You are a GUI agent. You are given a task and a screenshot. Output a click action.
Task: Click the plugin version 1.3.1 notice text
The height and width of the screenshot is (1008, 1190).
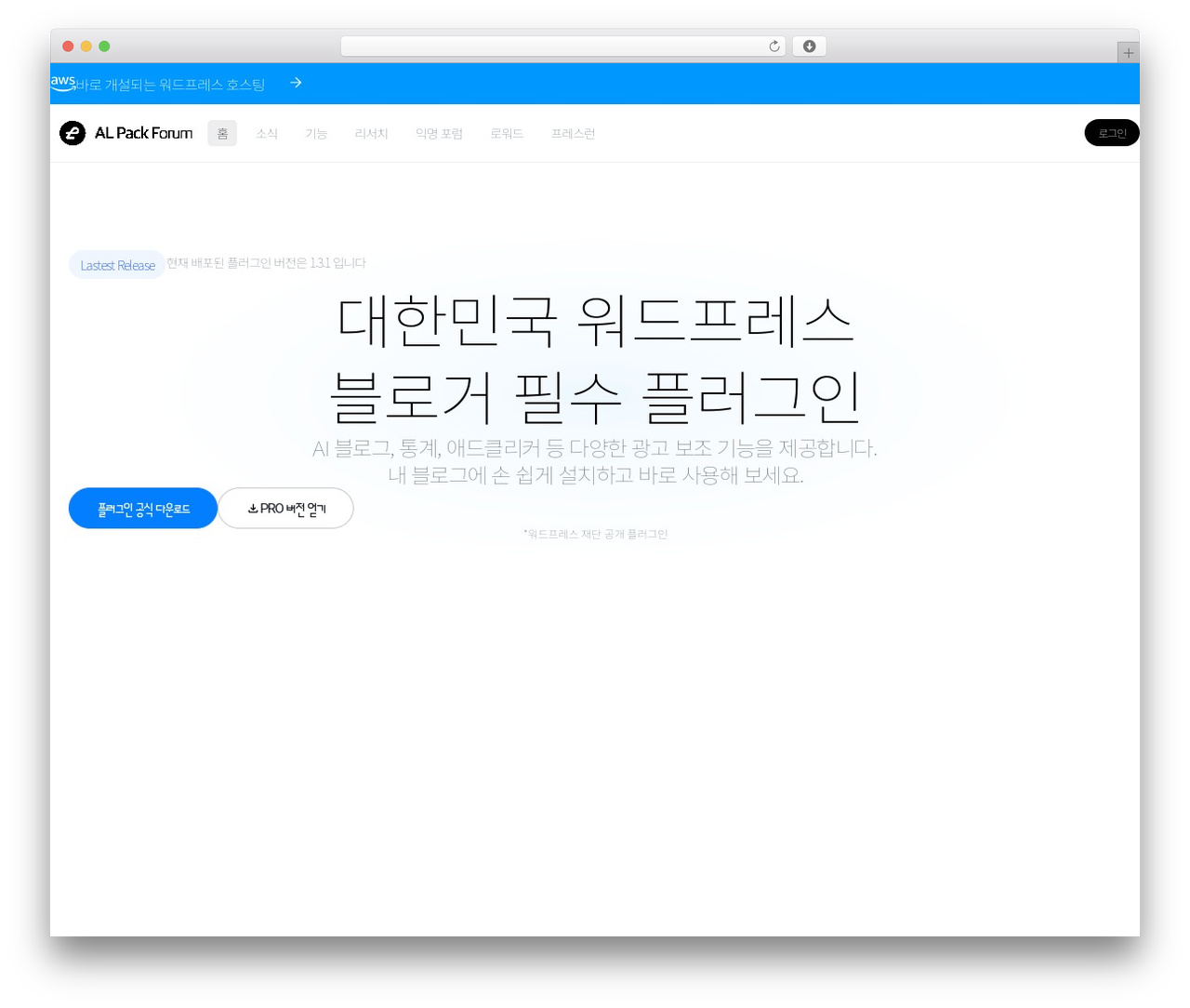(266, 263)
